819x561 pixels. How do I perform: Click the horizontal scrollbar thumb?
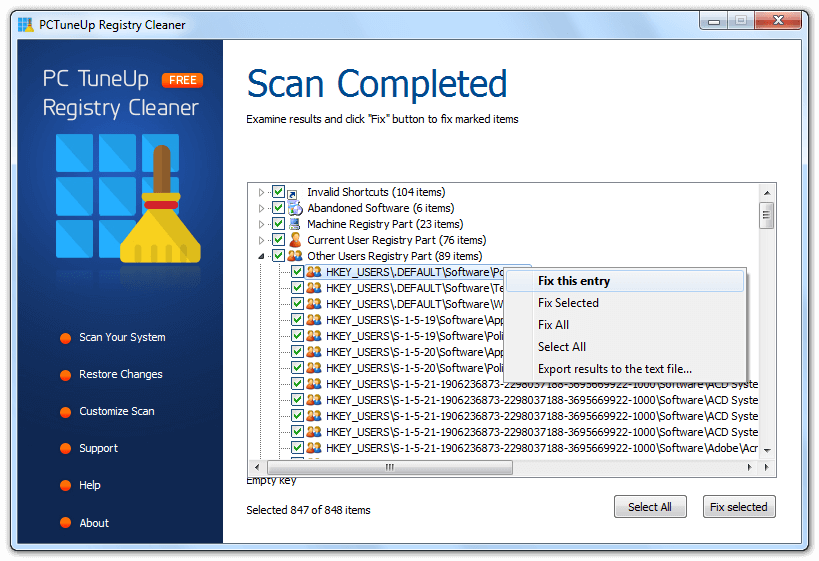(x=390, y=467)
